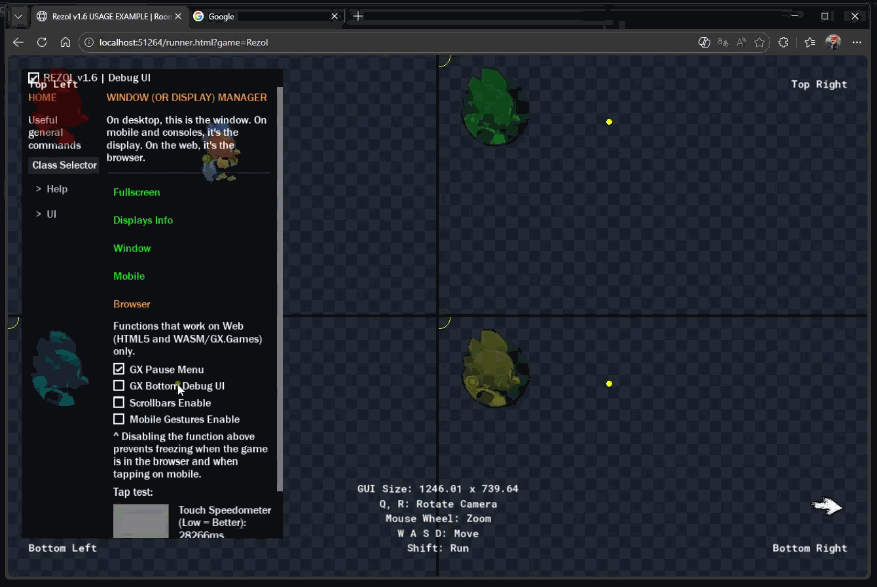Click the translate icon in address bar
The image size is (877, 587).
[723, 42]
